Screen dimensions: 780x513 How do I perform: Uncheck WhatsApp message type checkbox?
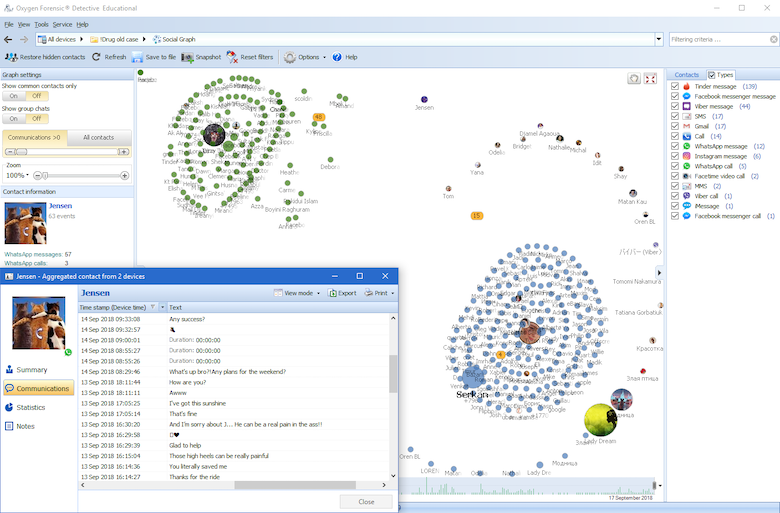click(x=675, y=146)
